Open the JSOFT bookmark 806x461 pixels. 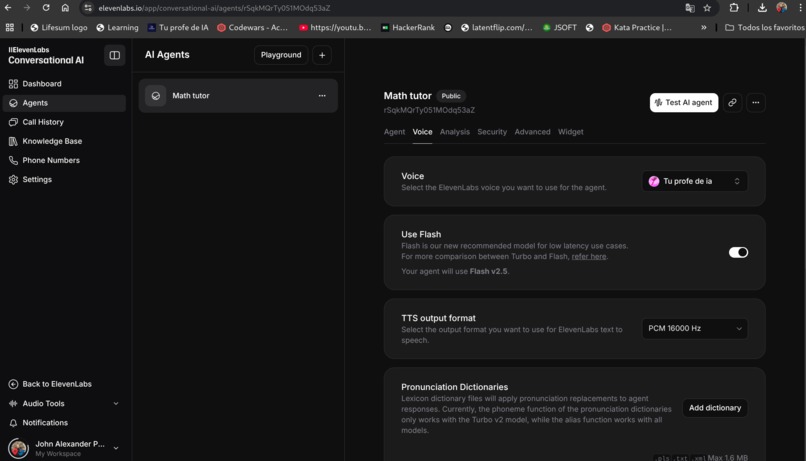click(560, 28)
